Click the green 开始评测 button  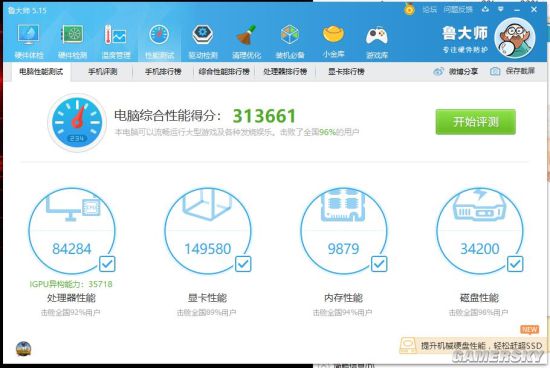pyautogui.click(x=476, y=122)
